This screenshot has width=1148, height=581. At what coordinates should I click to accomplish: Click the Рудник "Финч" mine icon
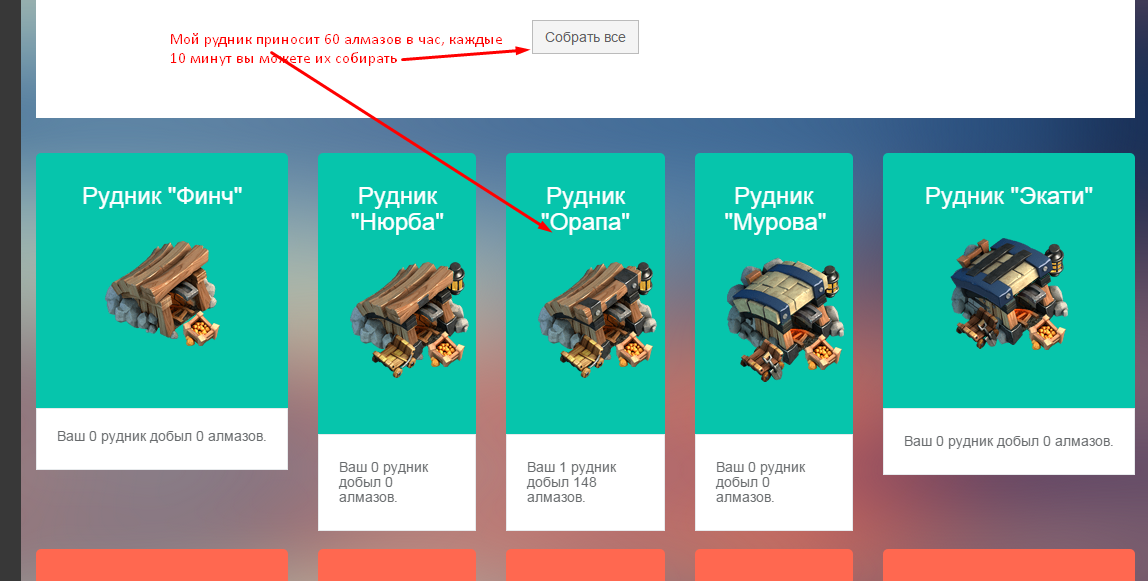(x=161, y=295)
